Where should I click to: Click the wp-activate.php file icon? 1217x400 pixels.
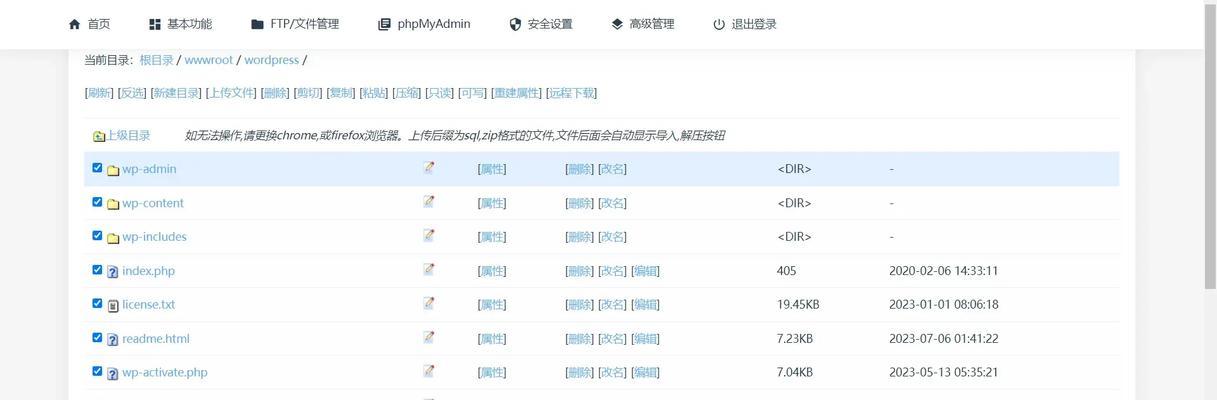[113, 374]
